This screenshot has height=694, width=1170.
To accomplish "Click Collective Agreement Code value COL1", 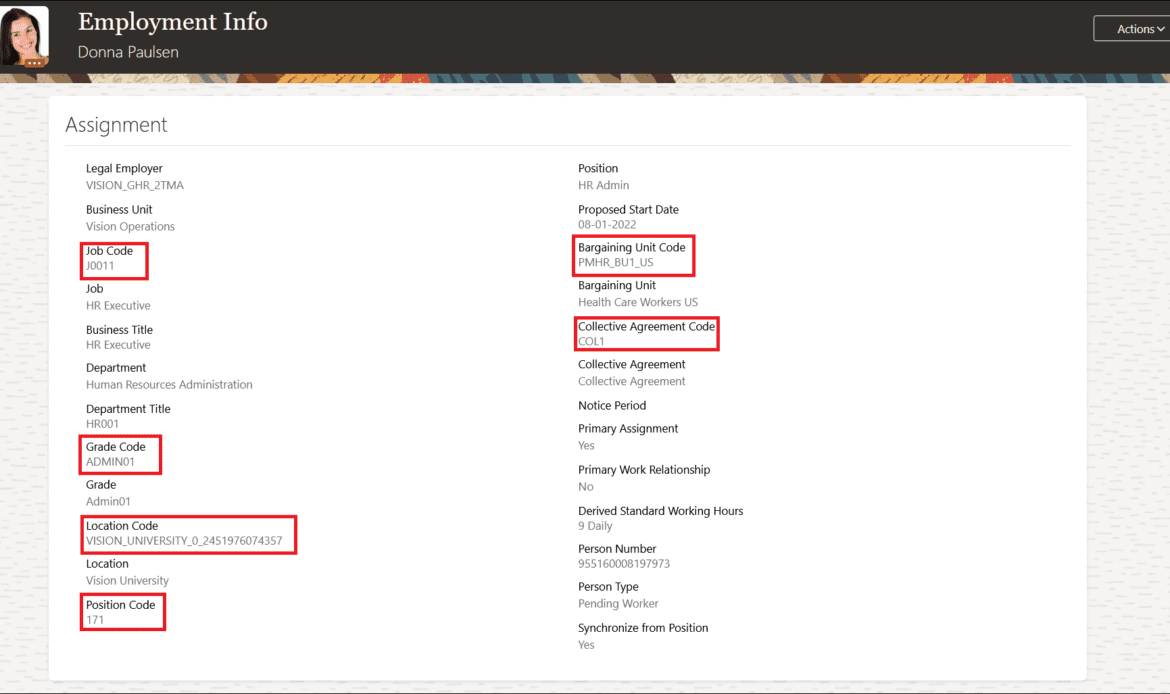I will [x=591, y=342].
